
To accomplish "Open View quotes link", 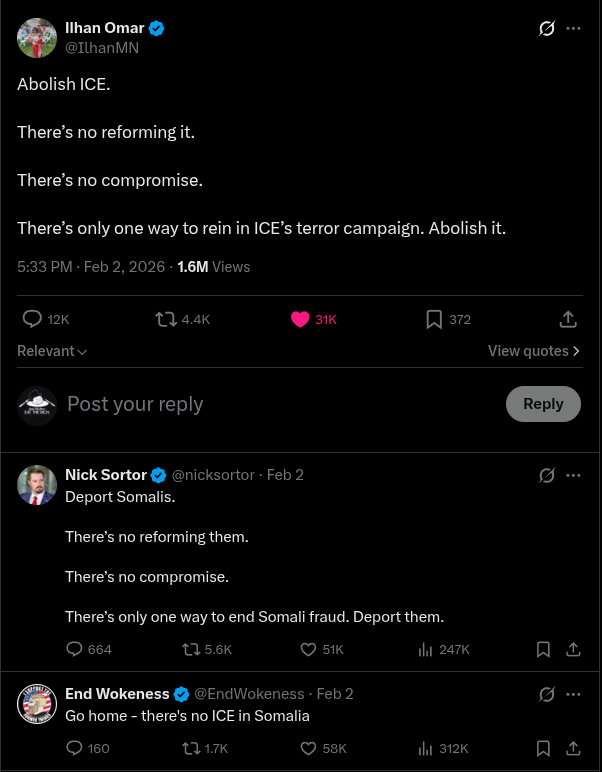I will click(533, 351).
